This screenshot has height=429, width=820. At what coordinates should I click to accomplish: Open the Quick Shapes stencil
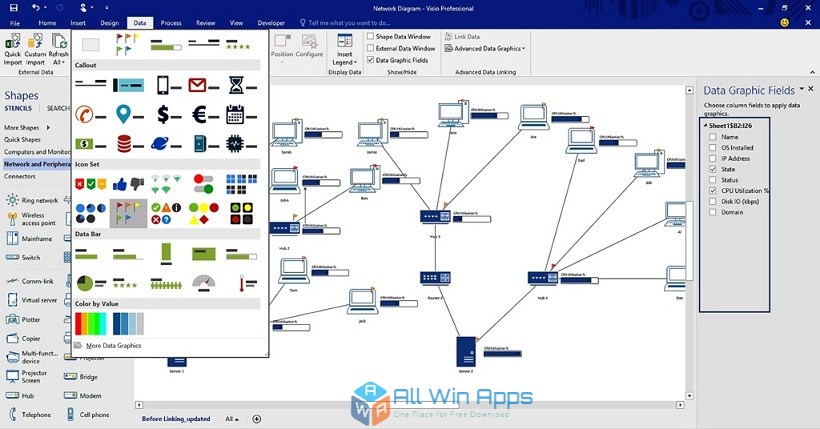click(x=22, y=140)
